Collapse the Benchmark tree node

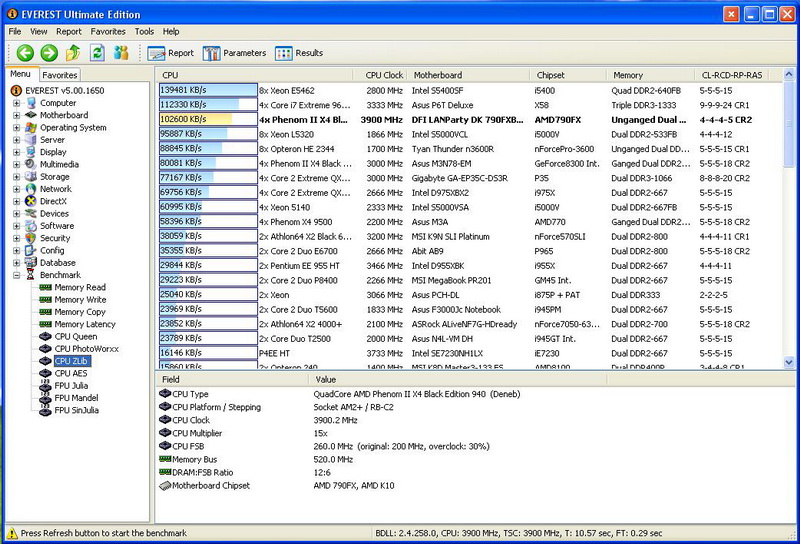tap(16, 275)
